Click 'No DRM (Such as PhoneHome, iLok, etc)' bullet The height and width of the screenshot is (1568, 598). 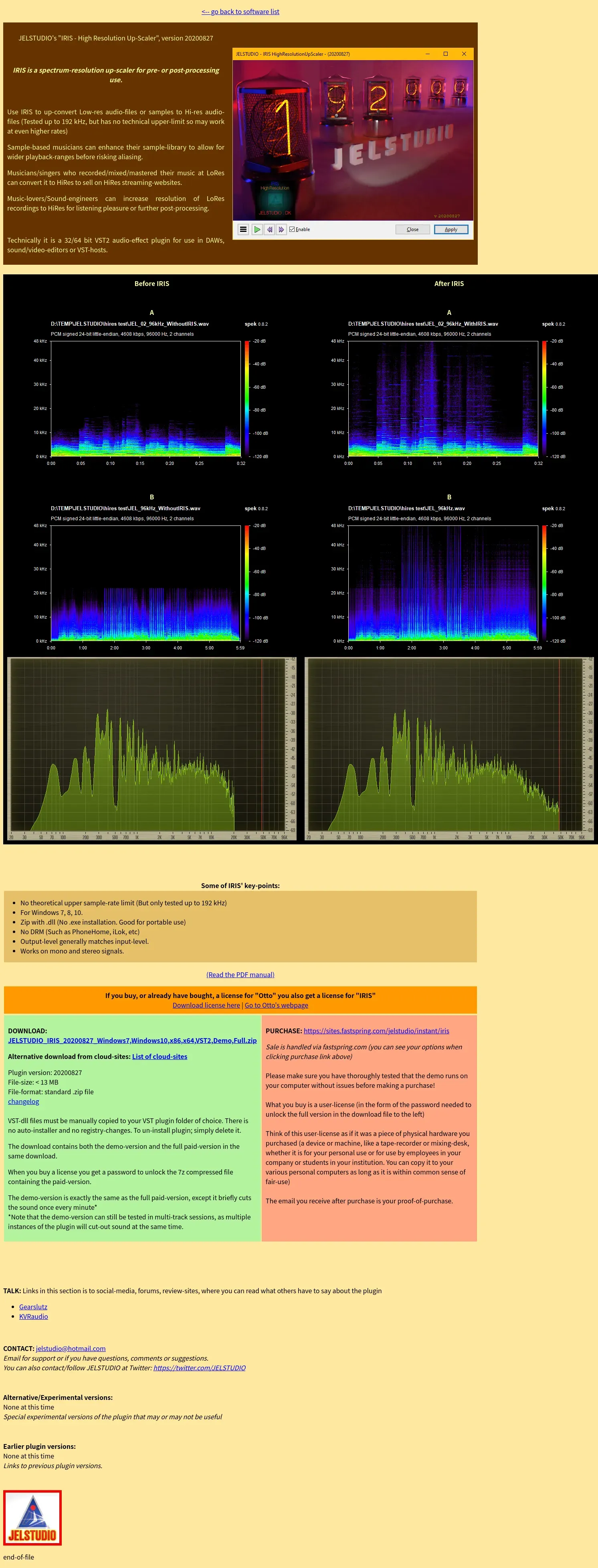click(80, 932)
